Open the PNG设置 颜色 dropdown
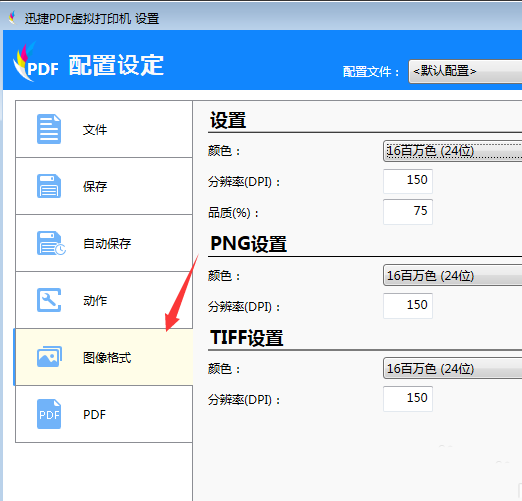 452,275
